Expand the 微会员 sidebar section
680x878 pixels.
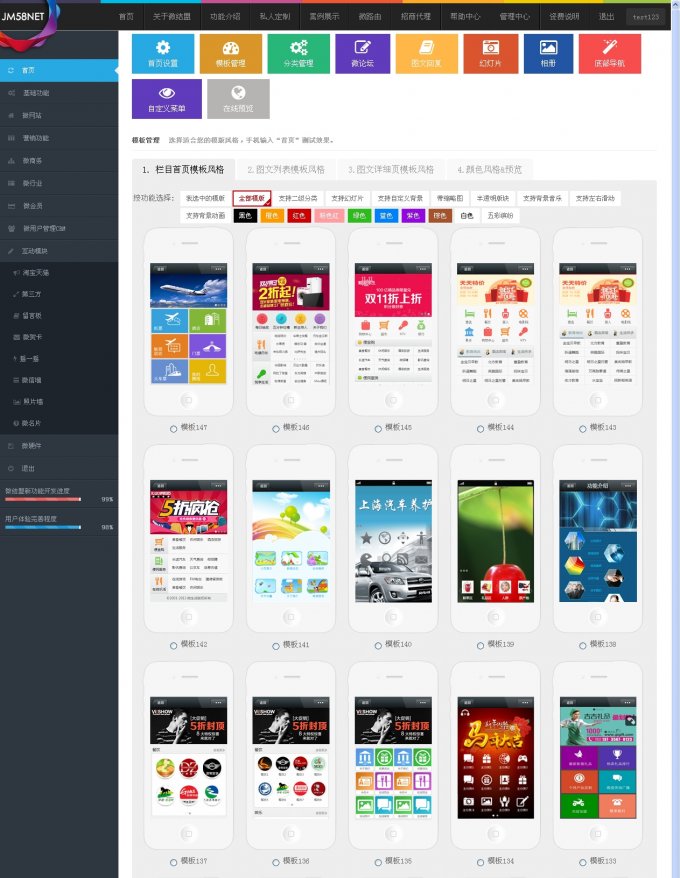point(59,206)
